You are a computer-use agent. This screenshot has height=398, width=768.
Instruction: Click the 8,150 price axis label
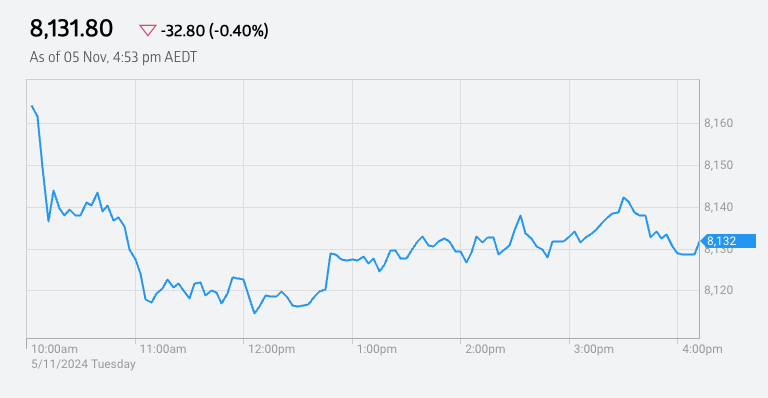coord(719,165)
